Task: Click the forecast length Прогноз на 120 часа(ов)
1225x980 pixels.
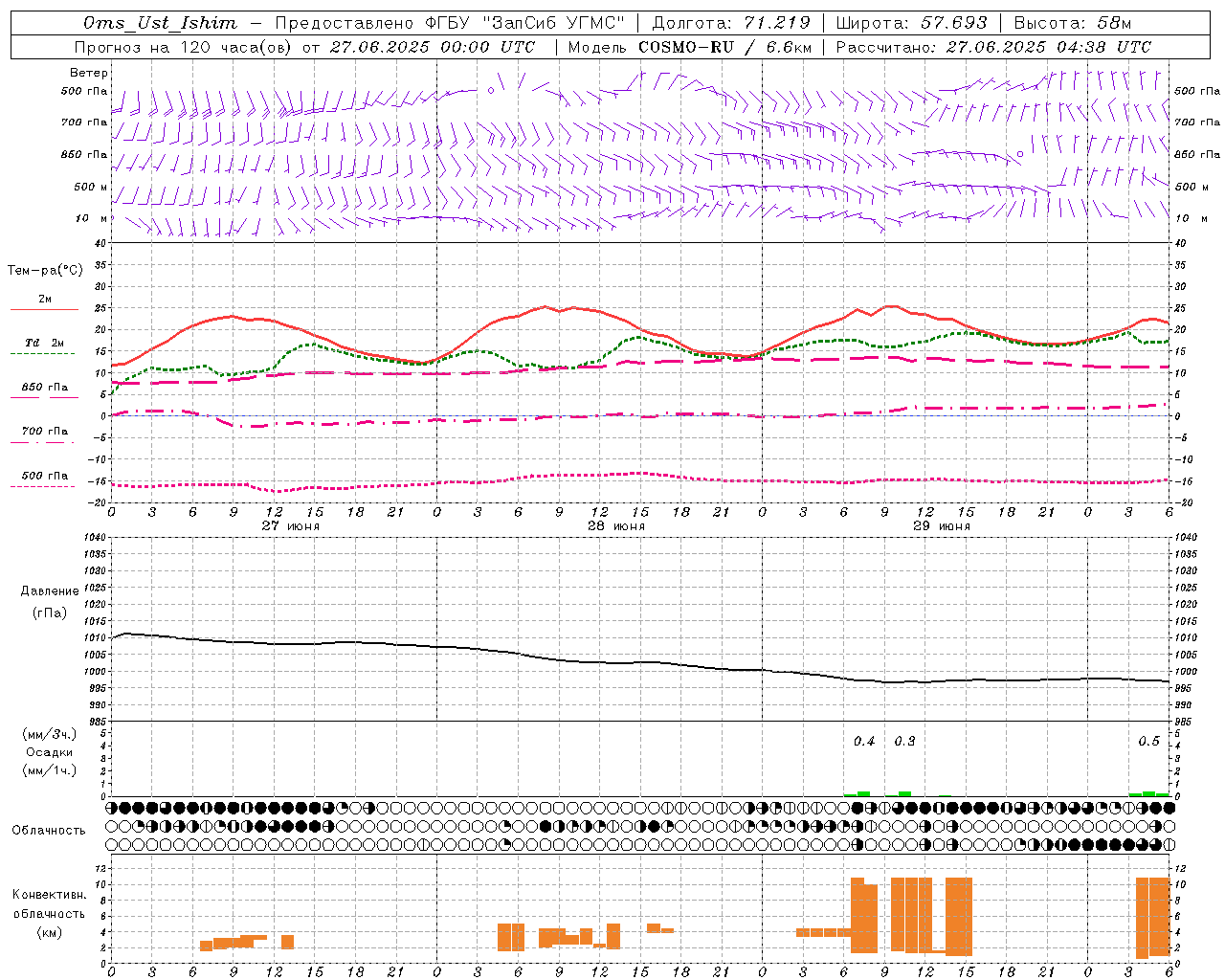Action: pos(184,47)
